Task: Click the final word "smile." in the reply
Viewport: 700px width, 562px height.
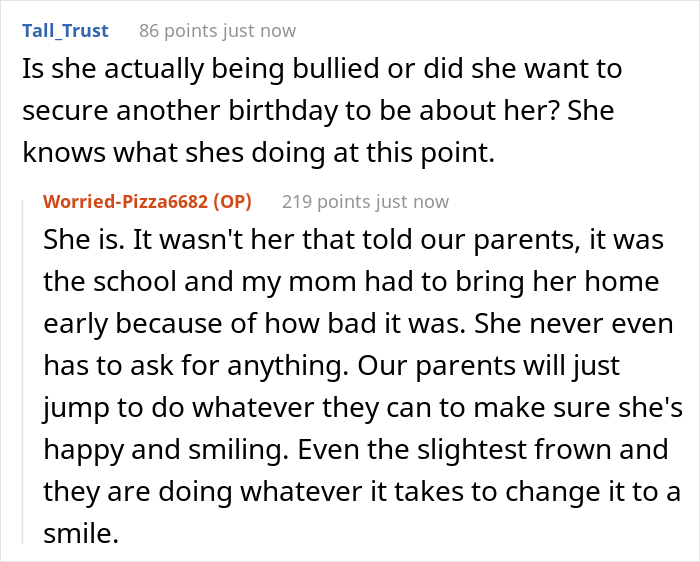Action: pyautogui.click(x=80, y=534)
